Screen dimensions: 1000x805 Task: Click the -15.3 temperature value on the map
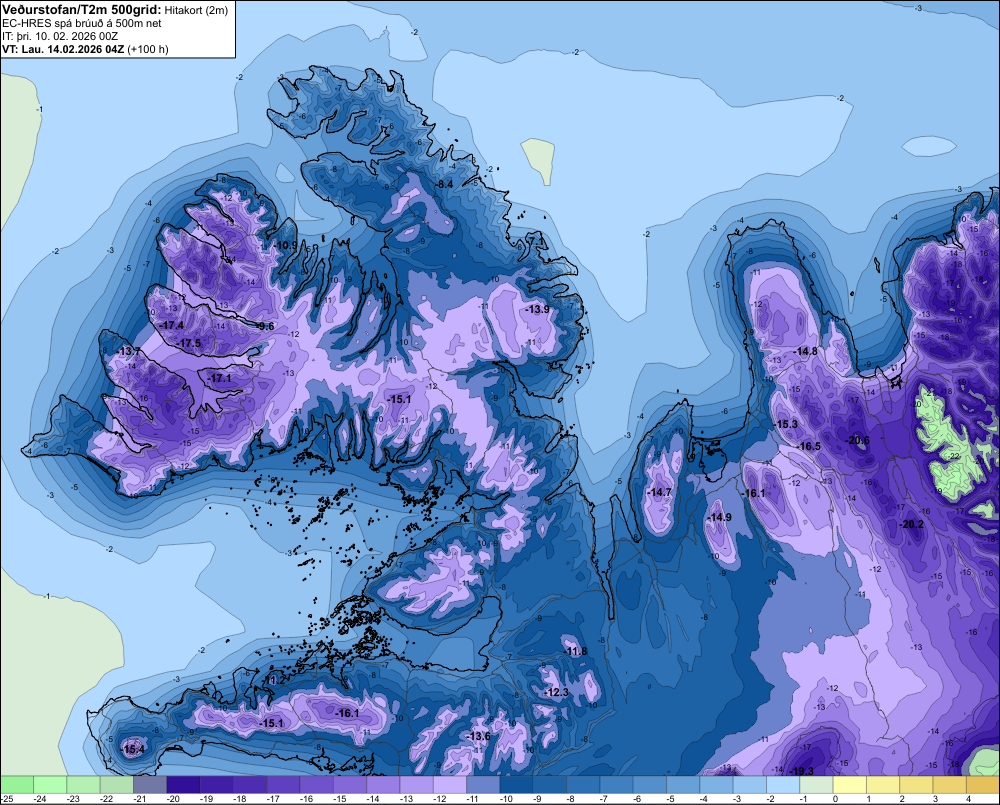click(786, 424)
